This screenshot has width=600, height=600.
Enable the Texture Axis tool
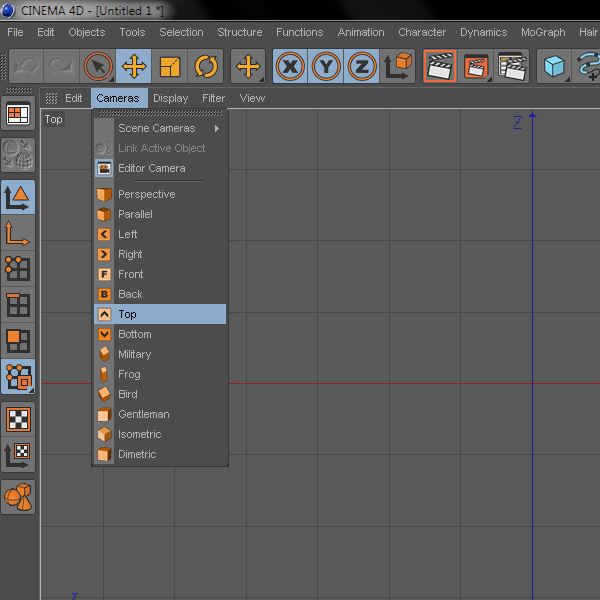[18, 455]
